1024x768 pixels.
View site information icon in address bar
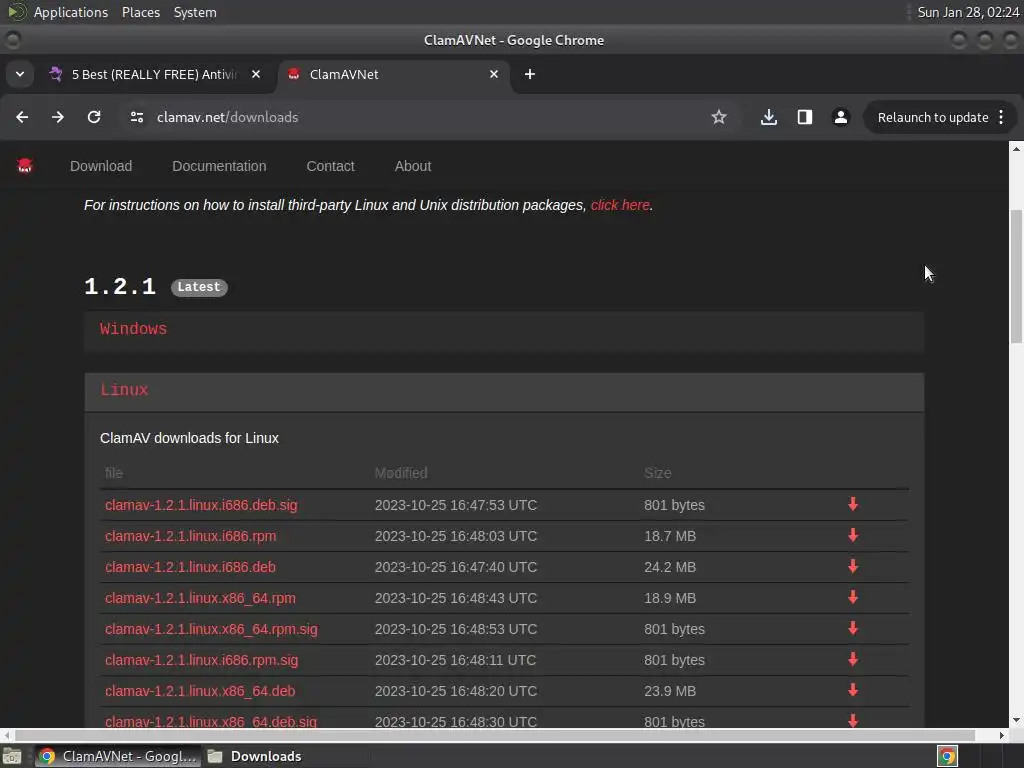pos(136,117)
